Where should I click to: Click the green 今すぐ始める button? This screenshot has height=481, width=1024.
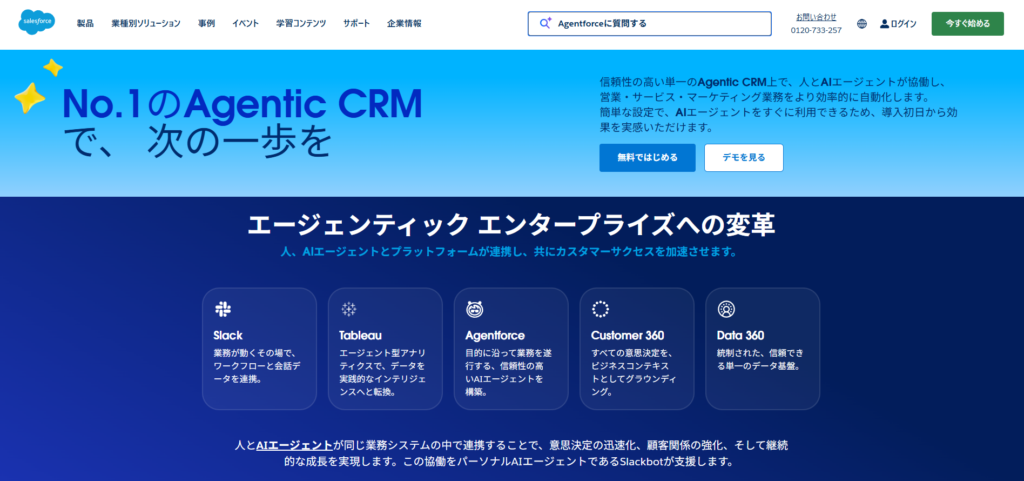pos(967,23)
